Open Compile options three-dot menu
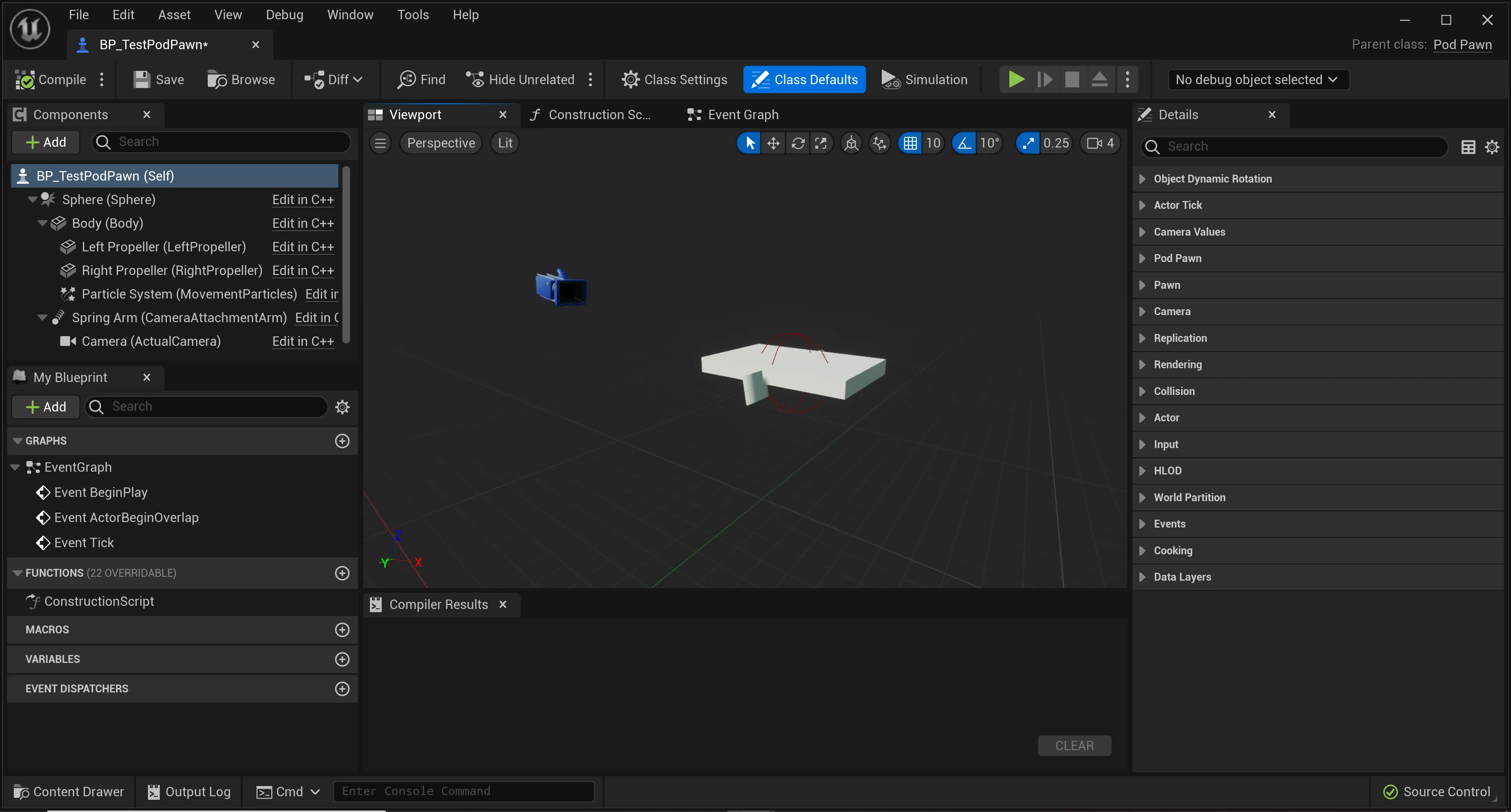The width and height of the screenshot is (1511, 812). point(102,80)
